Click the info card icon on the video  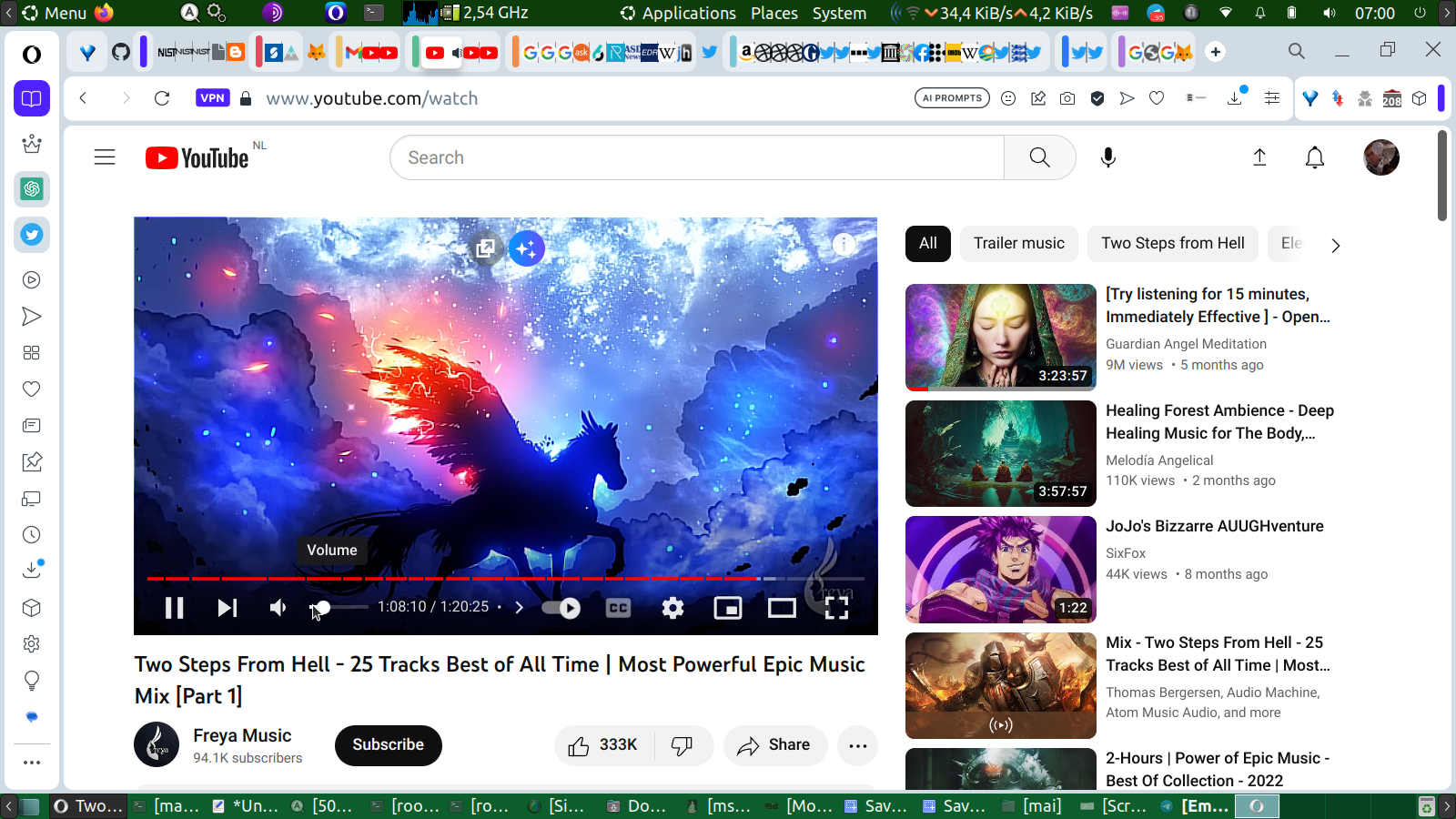(844, 244)
